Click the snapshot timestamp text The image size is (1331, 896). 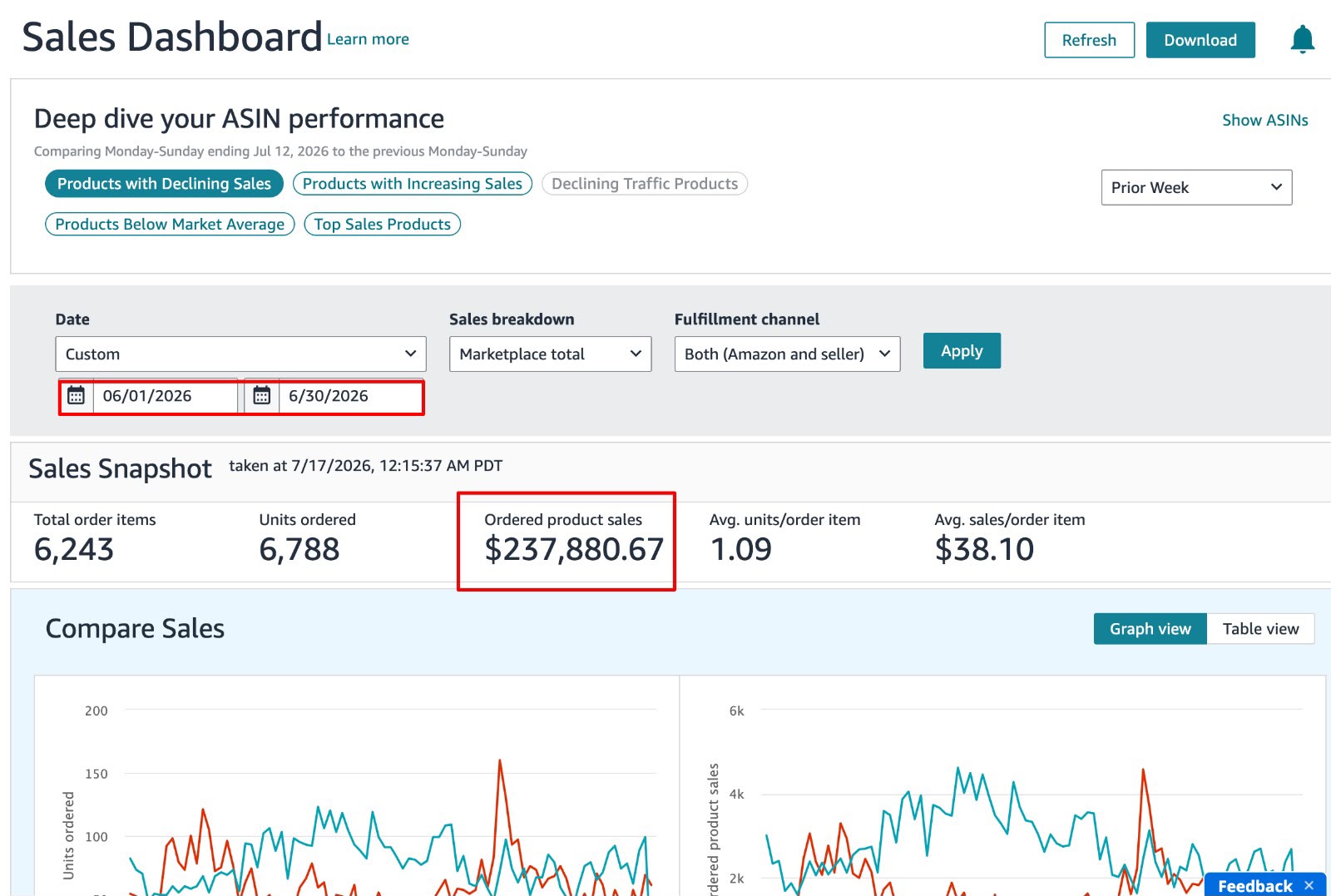point(366,466)
